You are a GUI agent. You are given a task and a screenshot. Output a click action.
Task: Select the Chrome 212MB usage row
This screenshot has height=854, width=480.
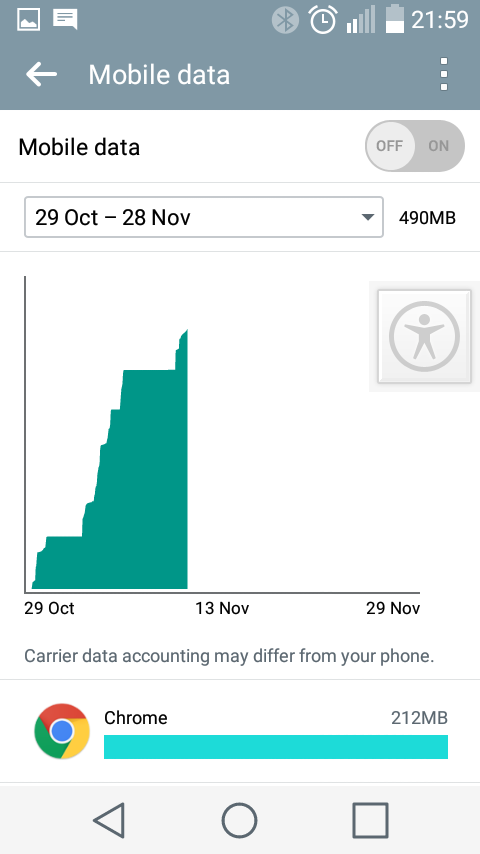(x=240, y=731)
